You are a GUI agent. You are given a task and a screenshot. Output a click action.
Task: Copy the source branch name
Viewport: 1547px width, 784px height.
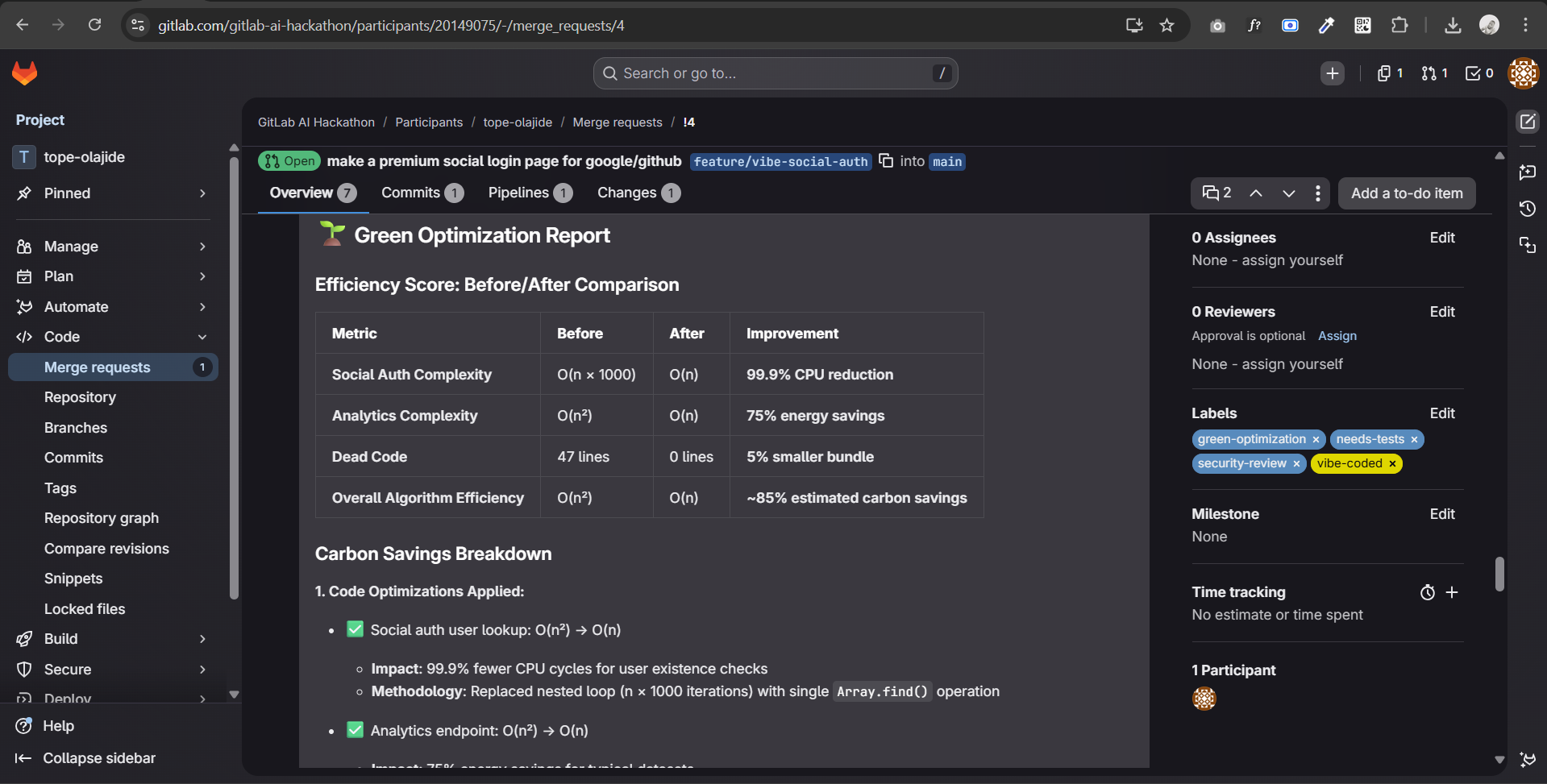(x=886, y=160)
